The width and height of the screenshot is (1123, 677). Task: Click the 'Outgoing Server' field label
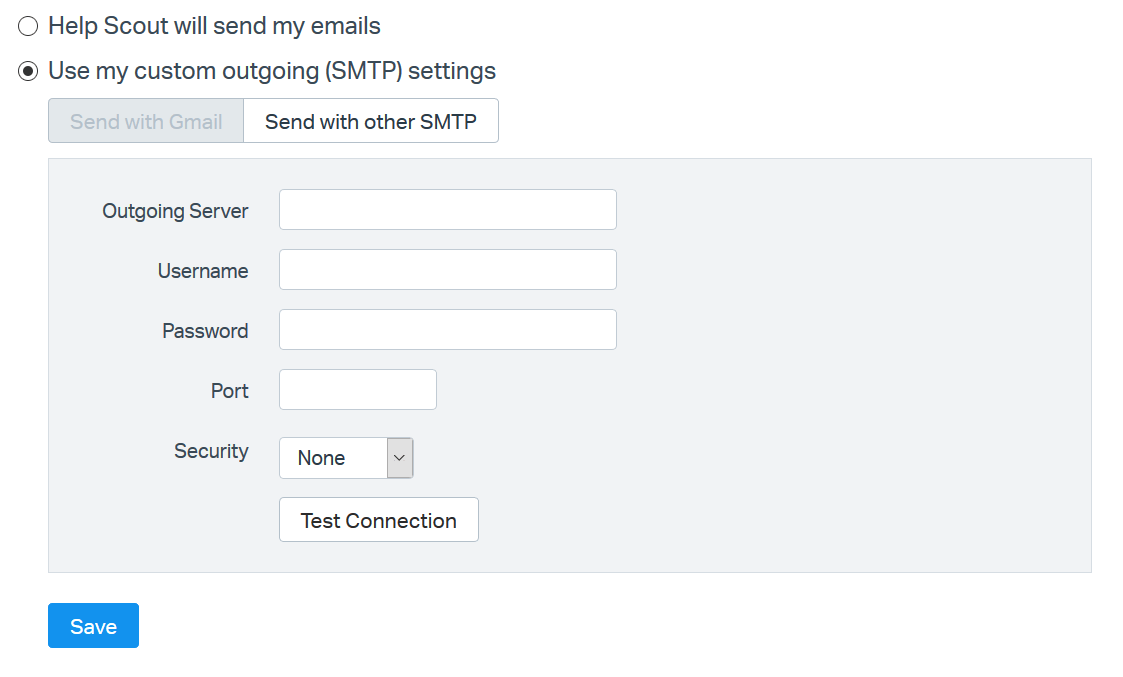click(x=175, y=211)
